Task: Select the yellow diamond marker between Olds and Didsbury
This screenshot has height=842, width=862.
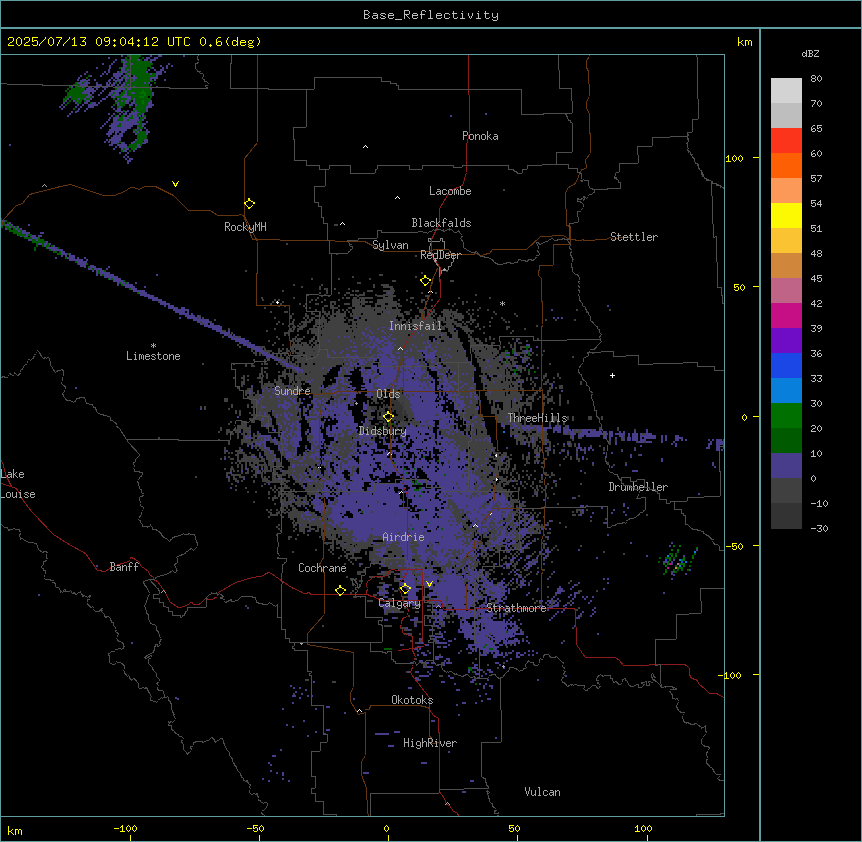Action: (x=389, y=417)
